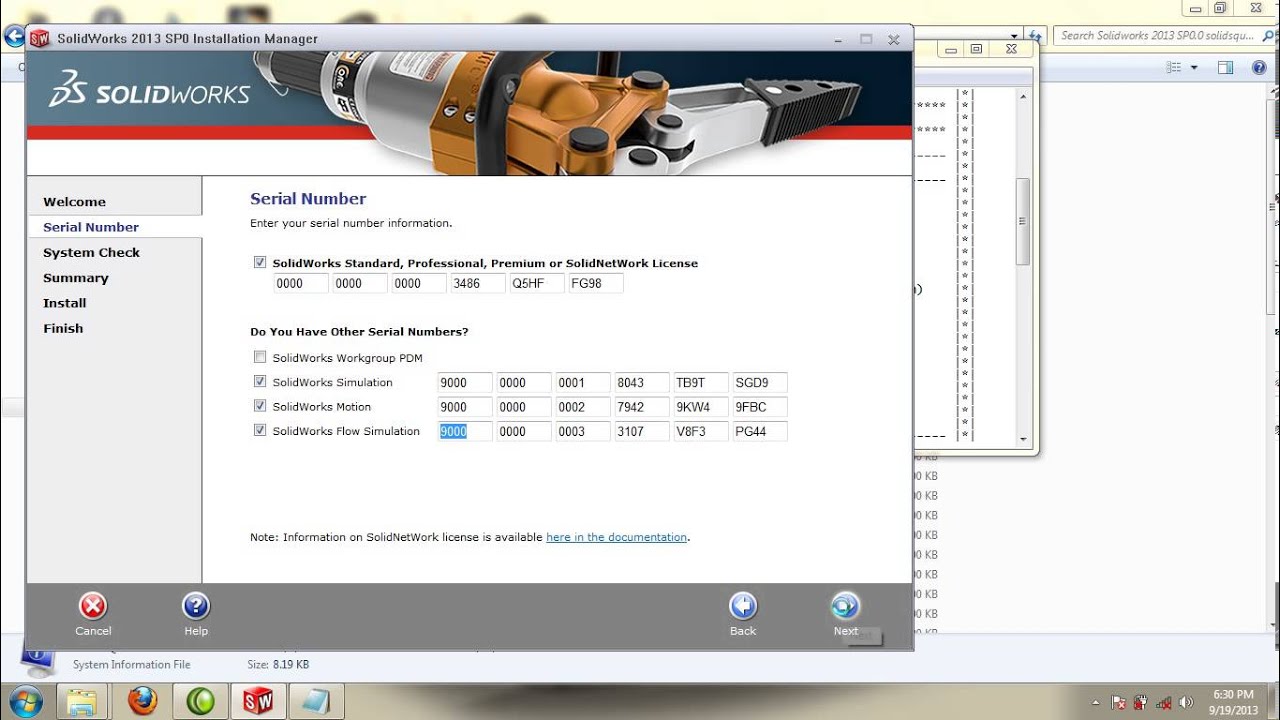Screen dimensions: 1280x720
Task: Click the Motion field containing 9KW4
Action: coord(701,407)
